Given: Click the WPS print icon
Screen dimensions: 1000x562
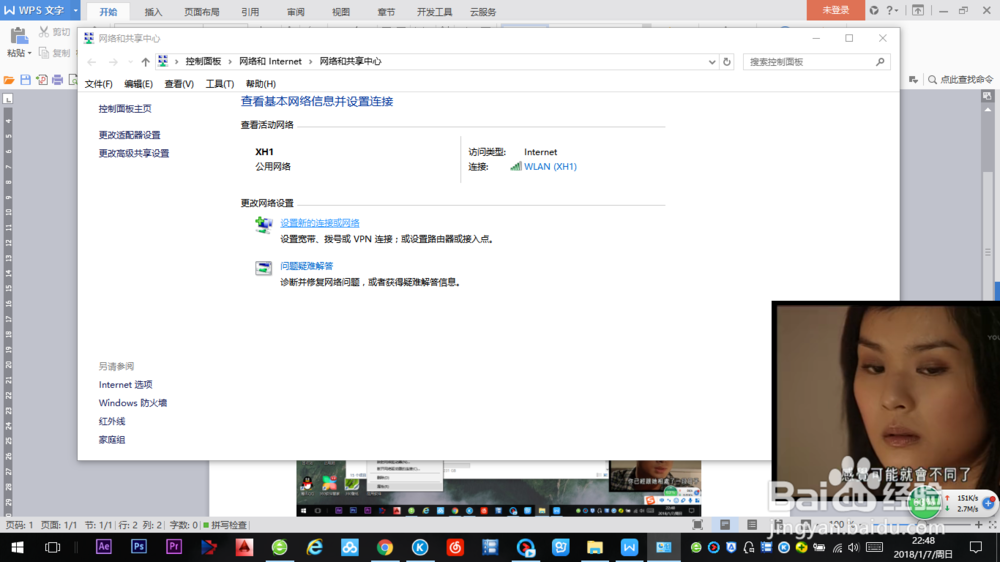Looking at the screenshot, I should pyautogui.click(x=57, y=80).
